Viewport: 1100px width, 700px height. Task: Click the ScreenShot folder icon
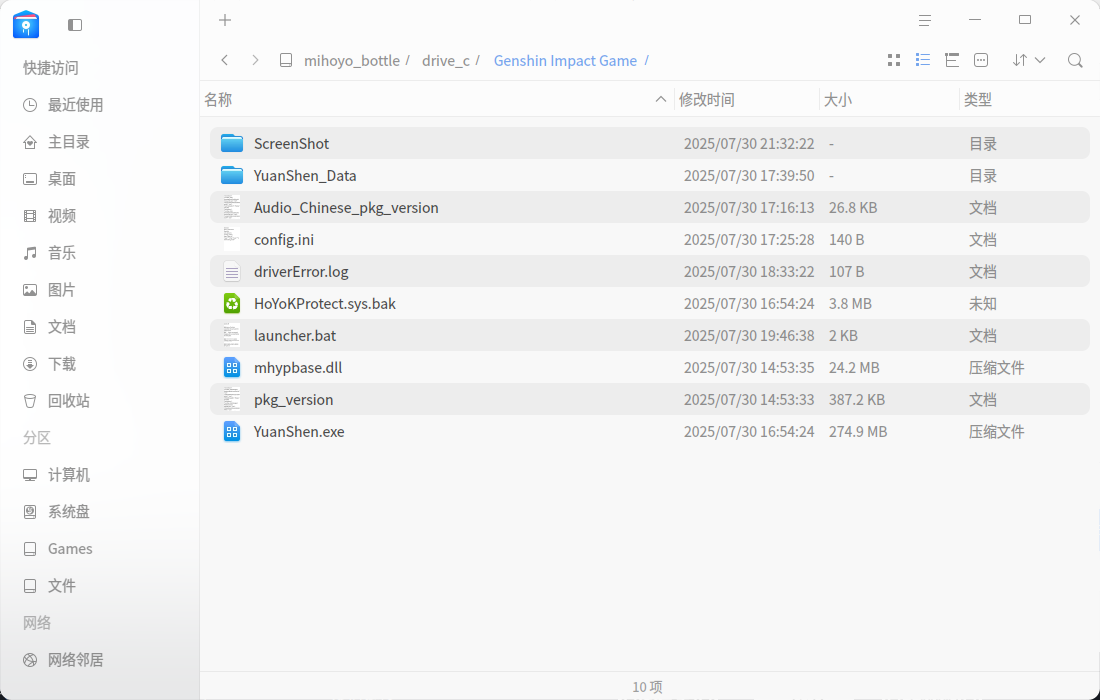[x=232, y=143]
